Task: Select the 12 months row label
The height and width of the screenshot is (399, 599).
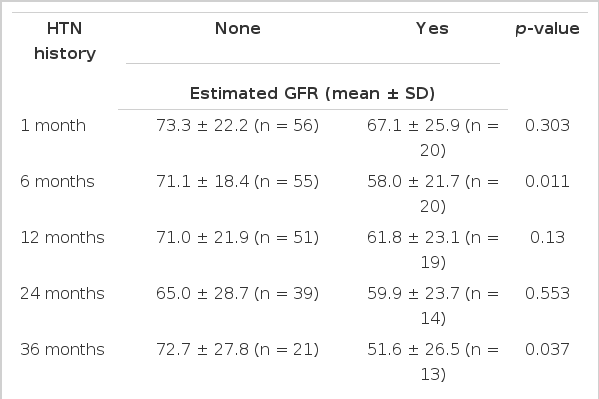Action: [62, 238]
